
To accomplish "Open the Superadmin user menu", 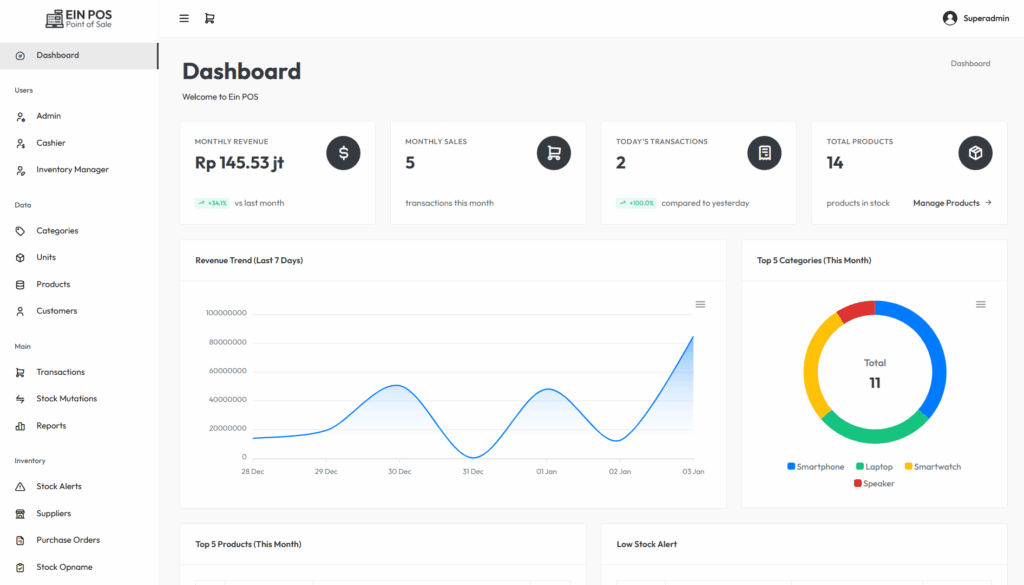I will click(x=976, y=18).
